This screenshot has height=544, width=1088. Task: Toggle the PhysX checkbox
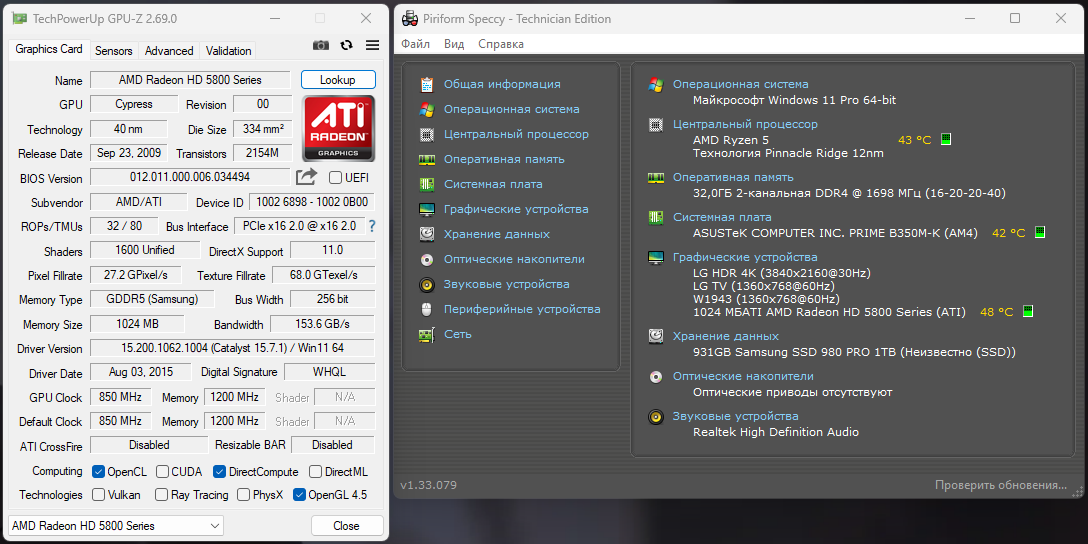[x=243, y=495]
